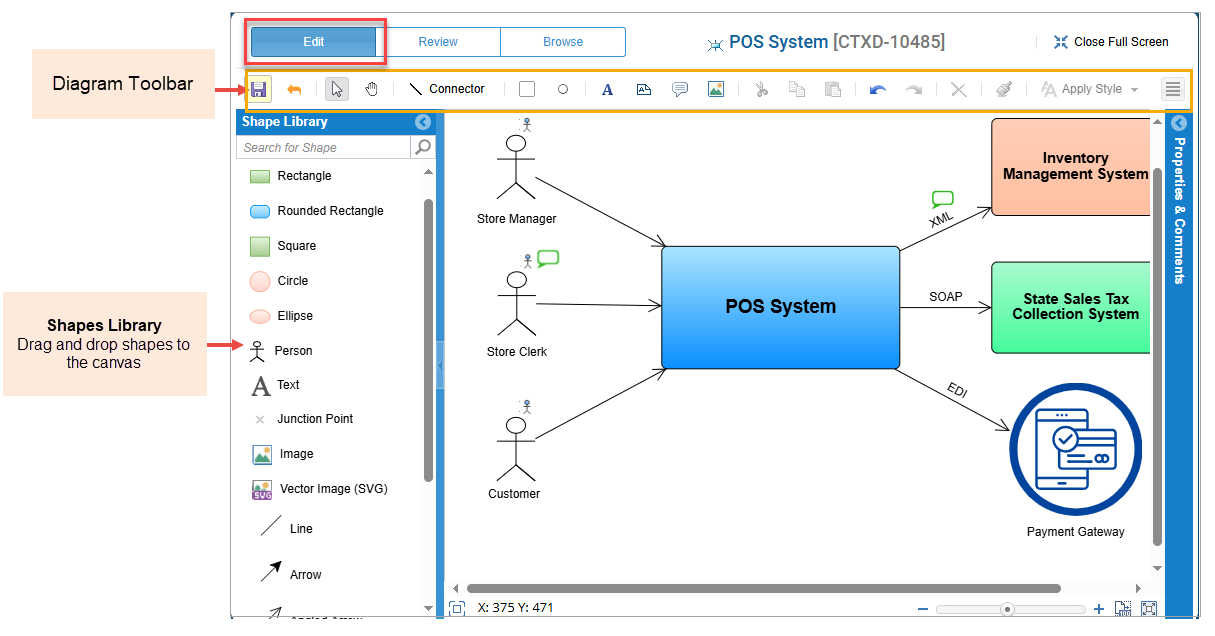Open the comment bubble near Store Clerk

tap(548, 258)
